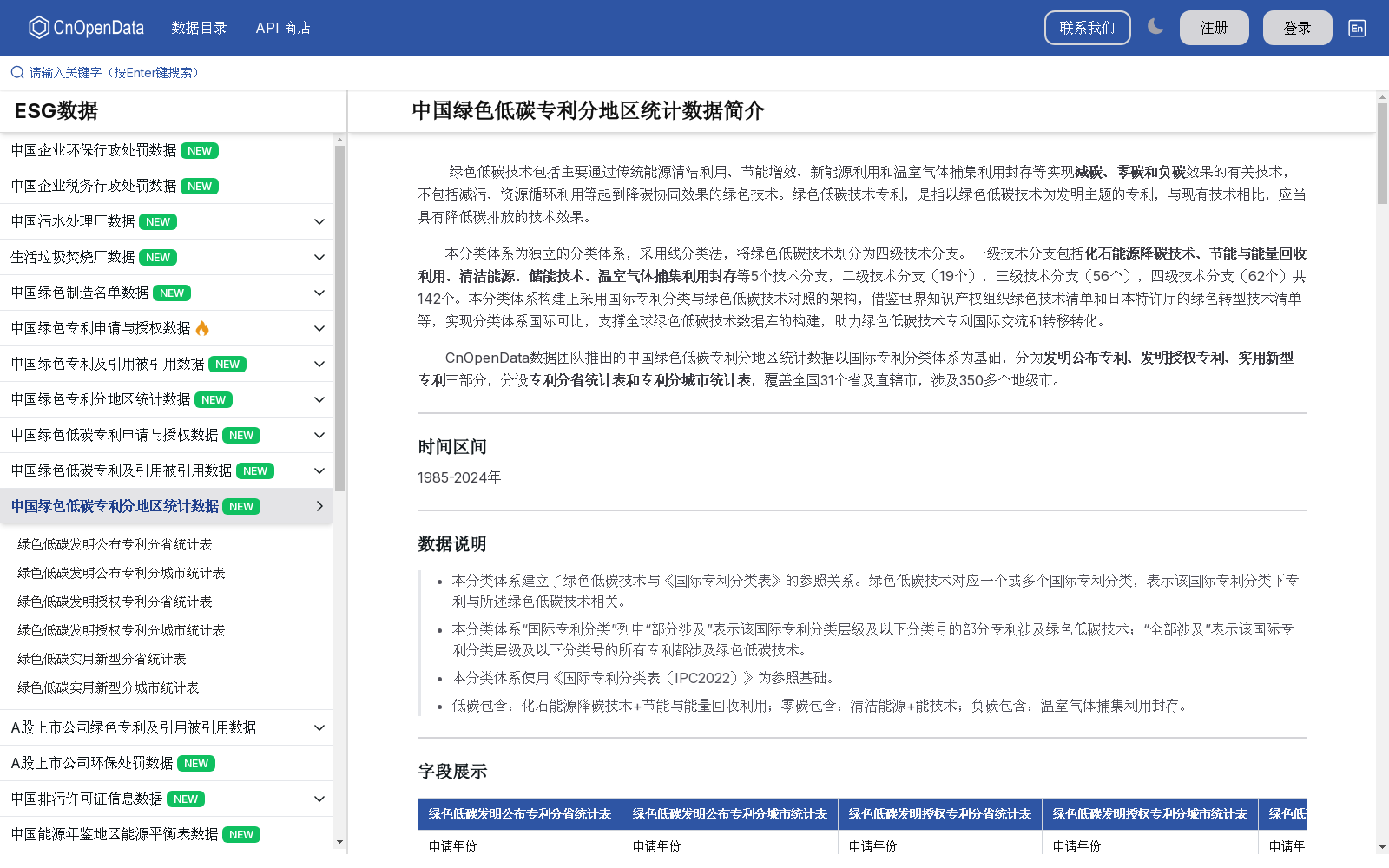1389x868 pixels.
Task: Open the API 商店 menu
Action: click(x=283, y=28)
